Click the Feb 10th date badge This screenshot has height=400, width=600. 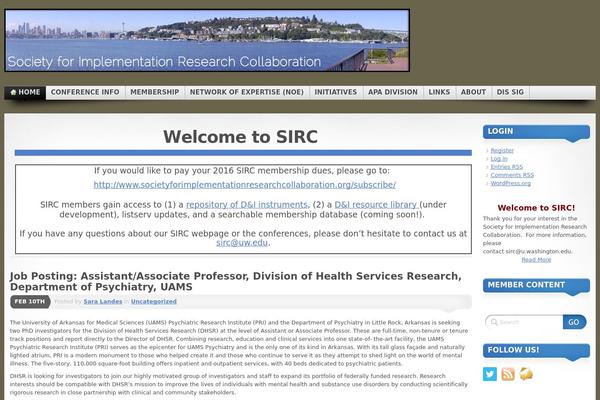(x=30, y=302)
